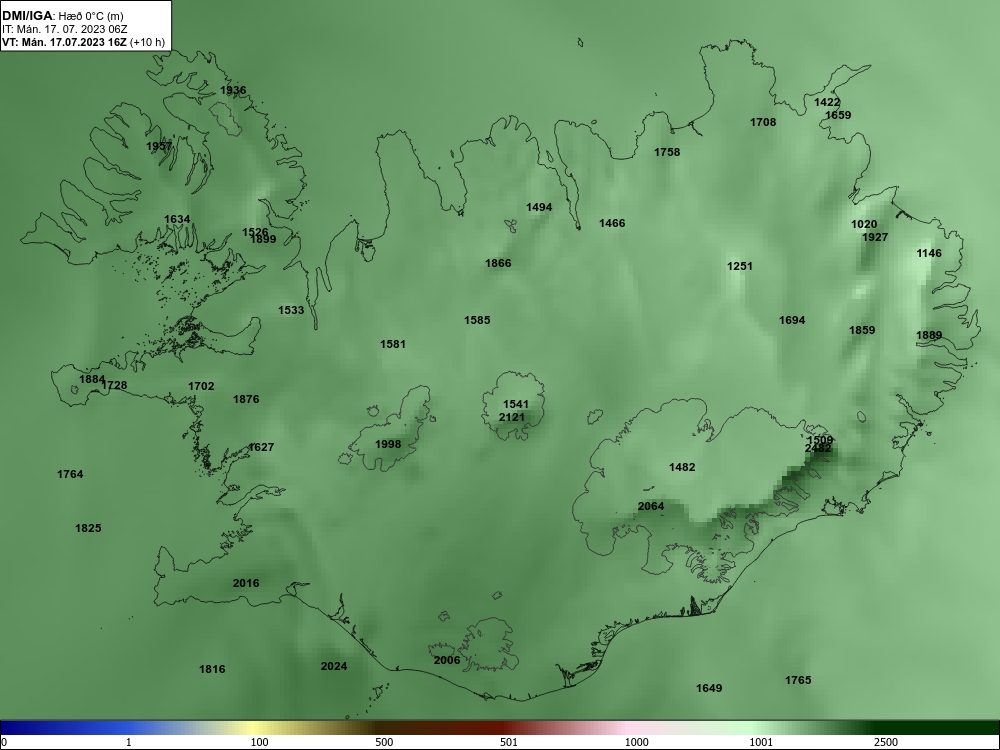Select the 1251 map value
The width and height of the screenshot is (1000, 750).
(740, 266)
